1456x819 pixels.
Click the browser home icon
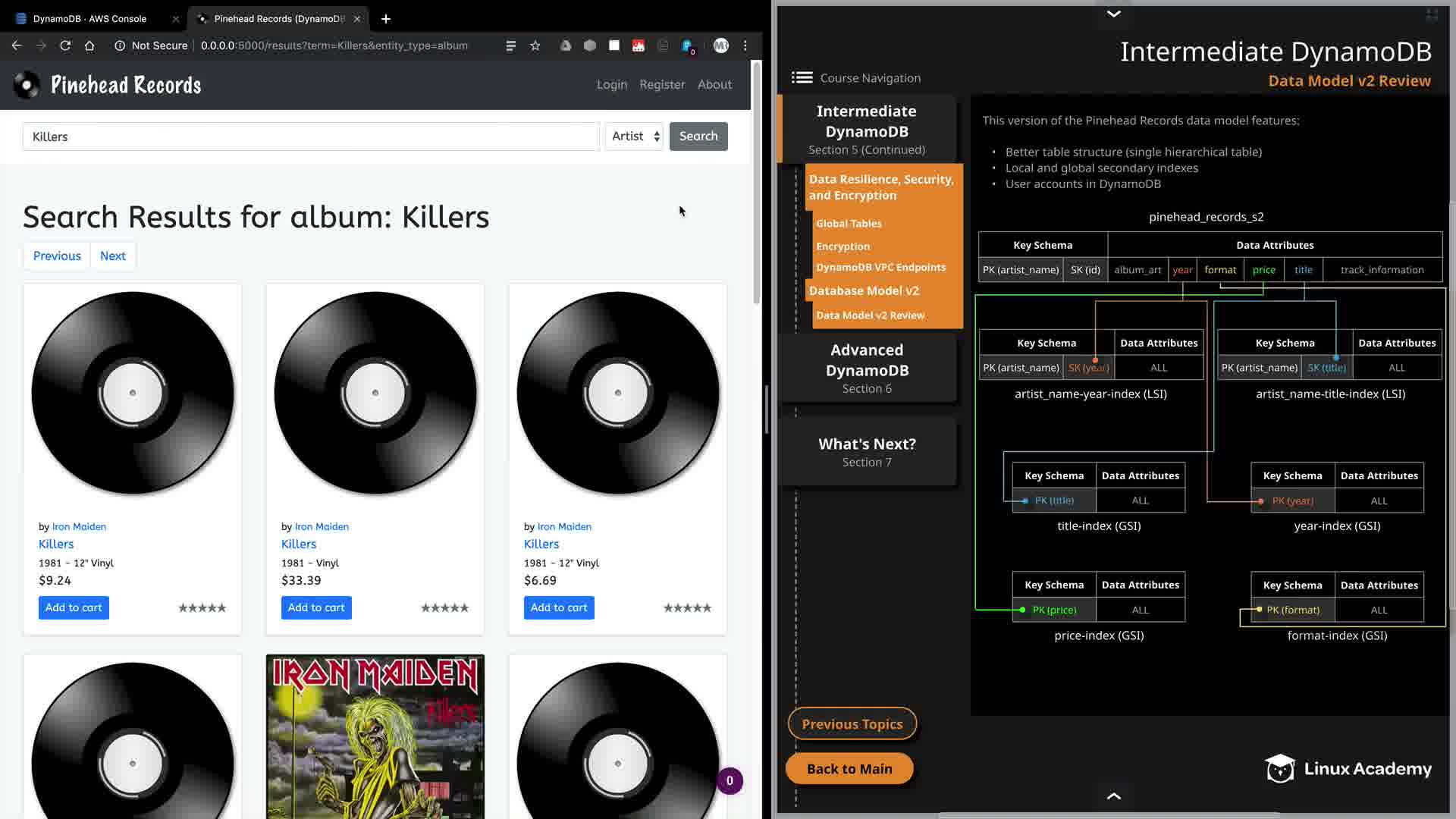pos(89,45)
